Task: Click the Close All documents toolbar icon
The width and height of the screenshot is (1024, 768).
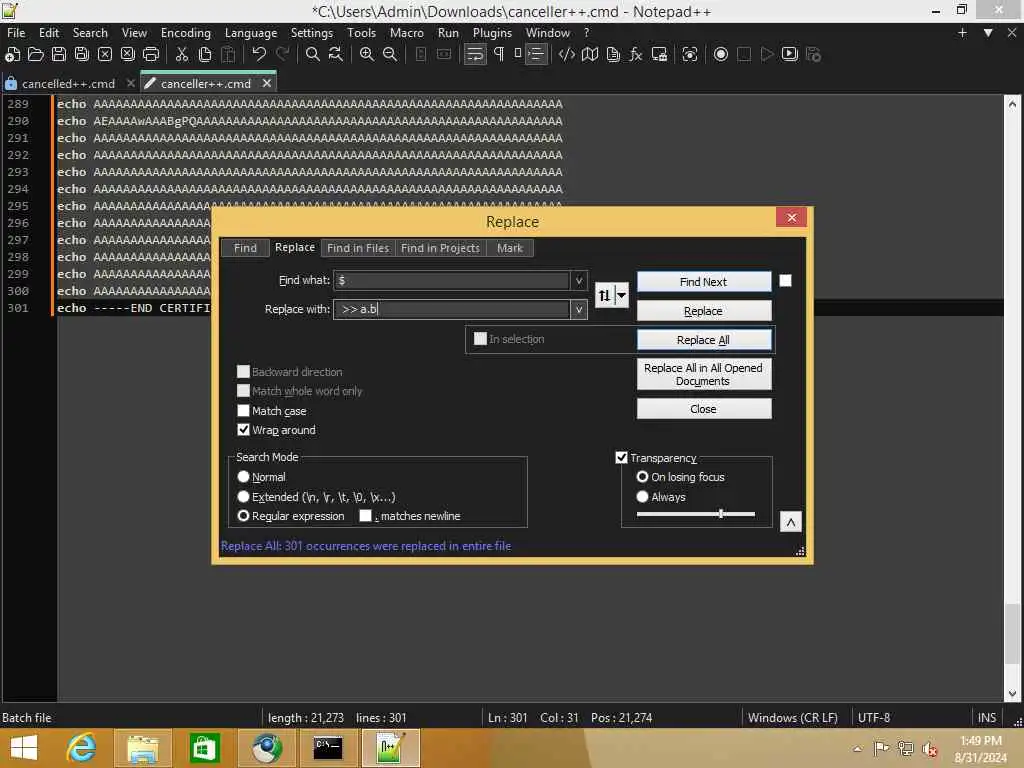Action: click(x=128, y=54)
